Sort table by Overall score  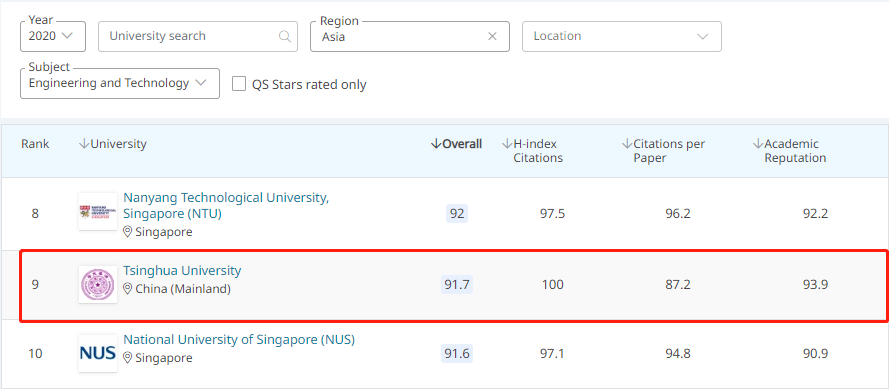(x=456, y=144)
